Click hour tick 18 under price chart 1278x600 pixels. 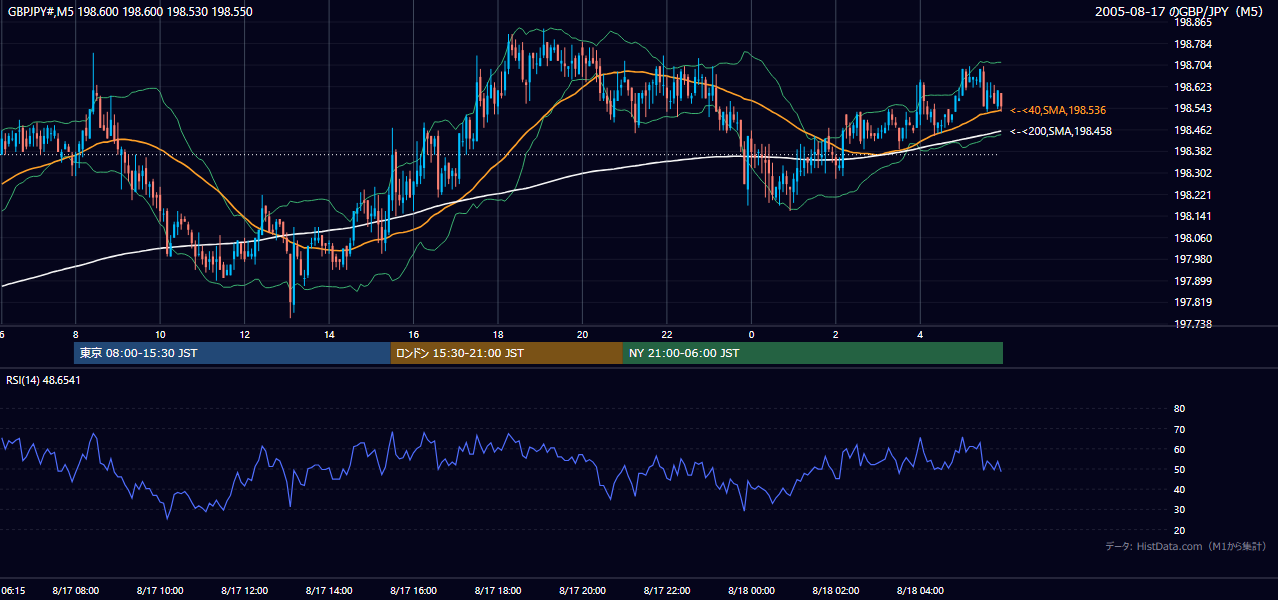(498, 334)
